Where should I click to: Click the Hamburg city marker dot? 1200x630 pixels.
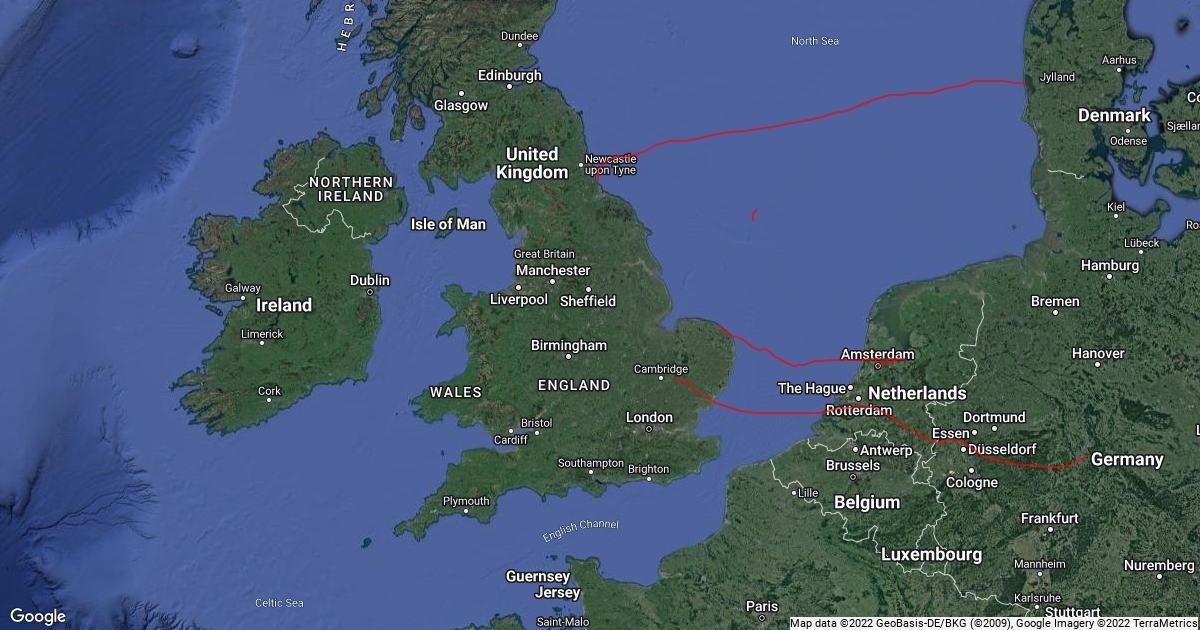coord(1110,279)
